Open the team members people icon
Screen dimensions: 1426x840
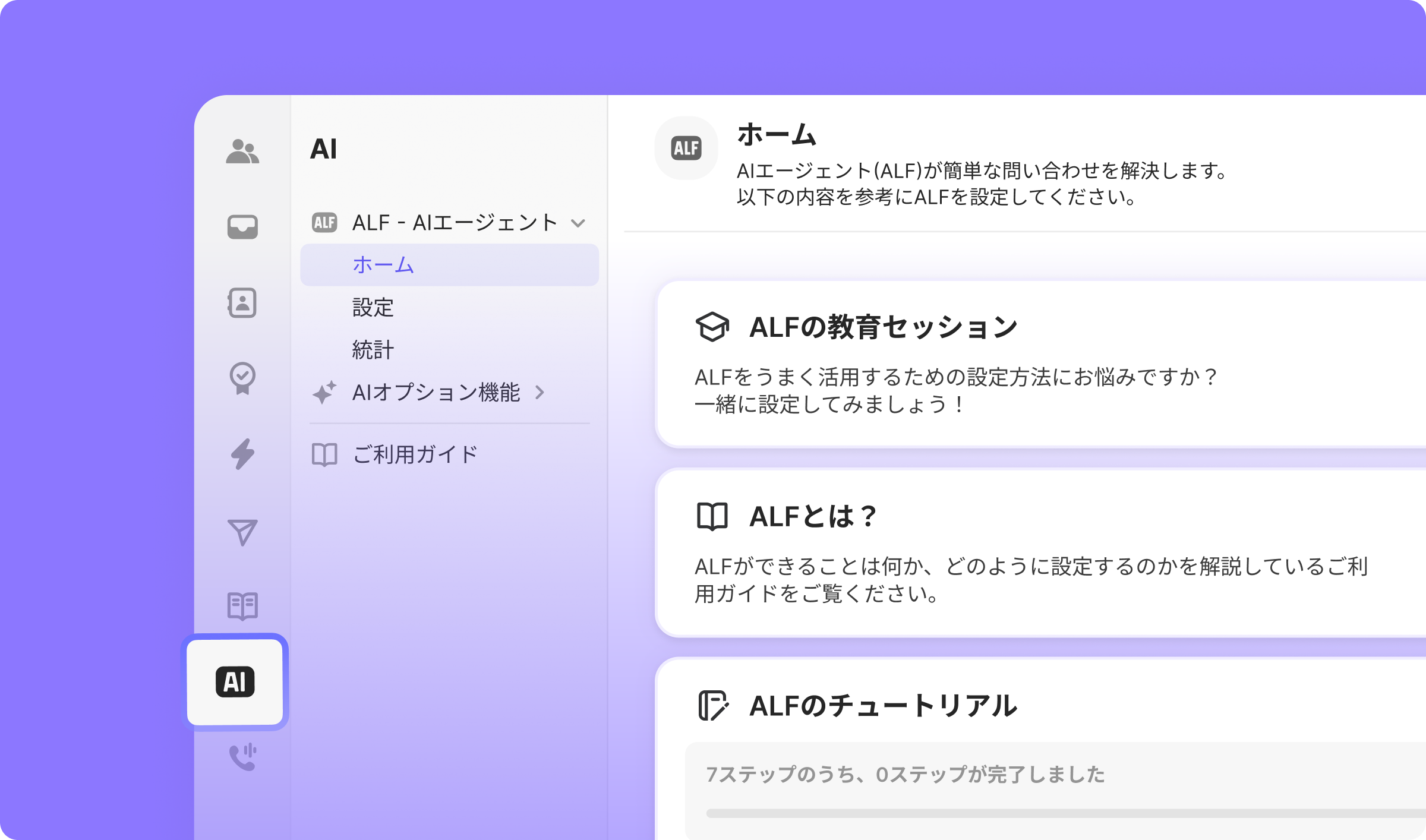point(242,151)
